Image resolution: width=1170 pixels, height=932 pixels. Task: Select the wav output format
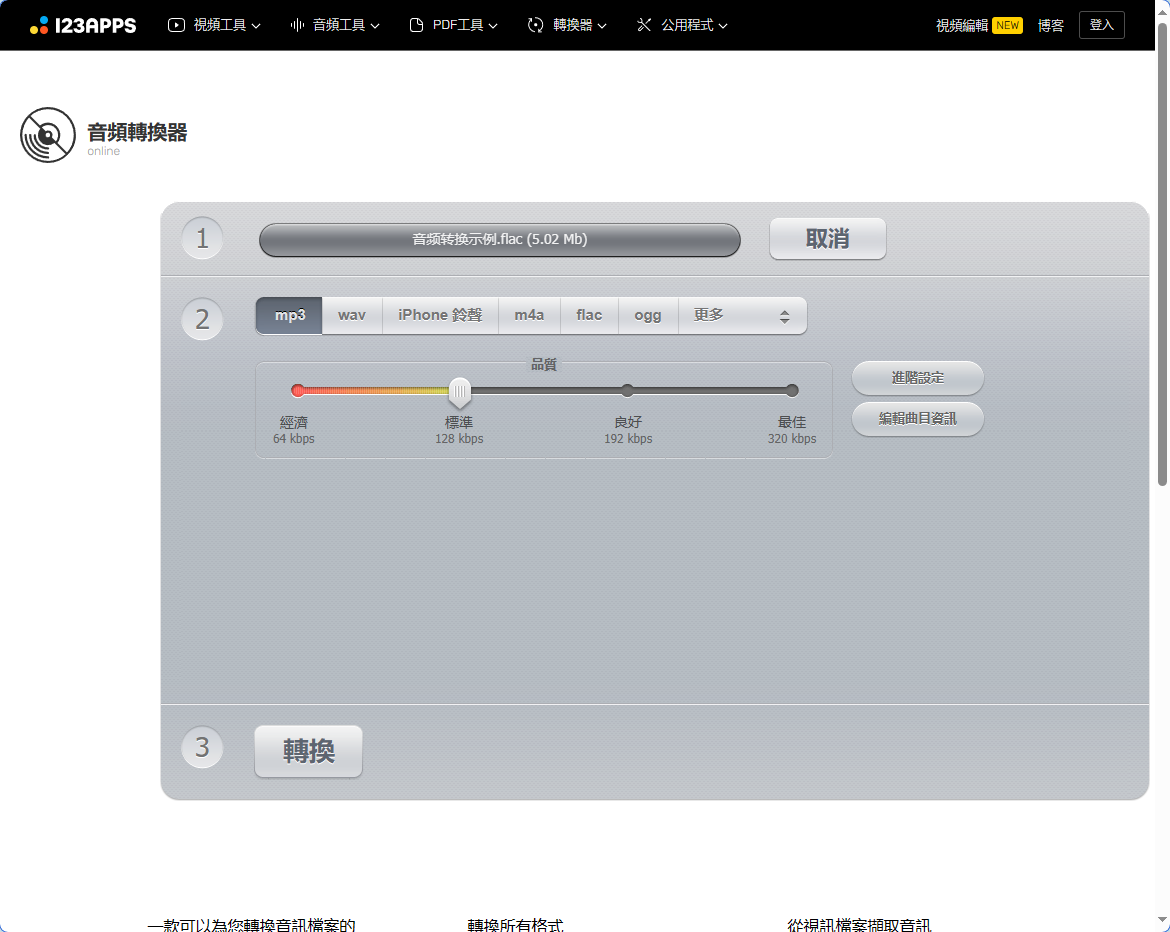[x=351, y=315]
